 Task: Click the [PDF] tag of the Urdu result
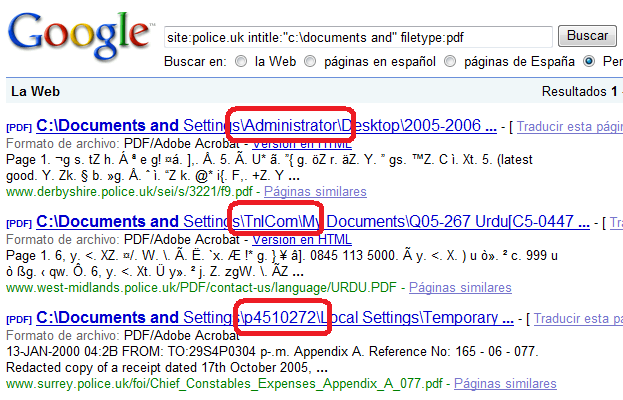tap(19, 224)
